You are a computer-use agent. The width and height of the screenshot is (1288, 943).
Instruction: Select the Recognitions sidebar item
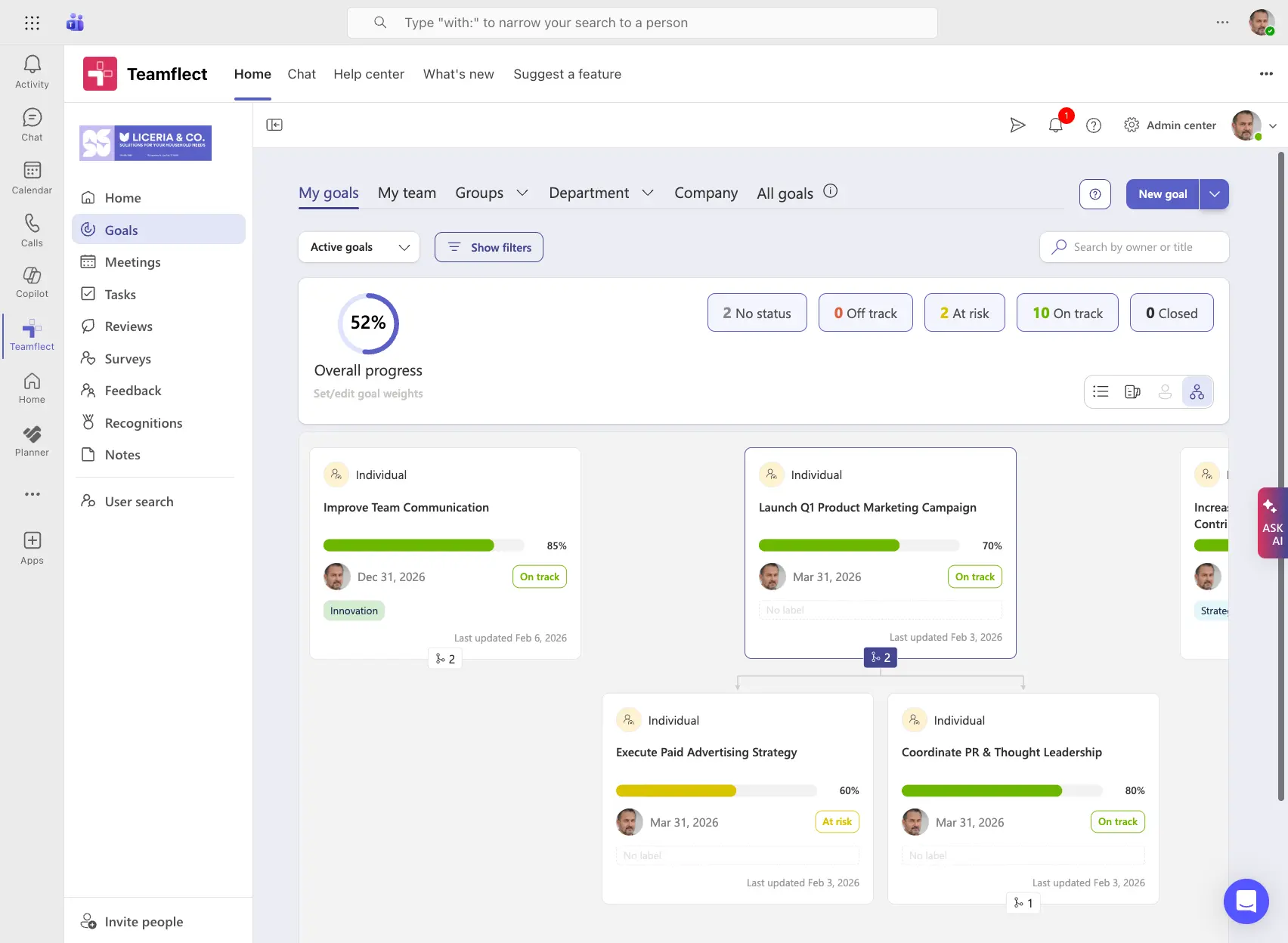[144, 422]
